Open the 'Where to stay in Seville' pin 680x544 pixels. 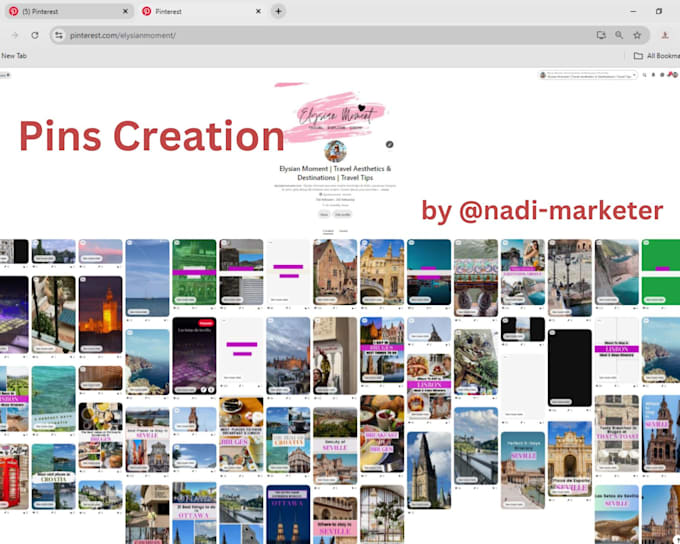[335, 521]
